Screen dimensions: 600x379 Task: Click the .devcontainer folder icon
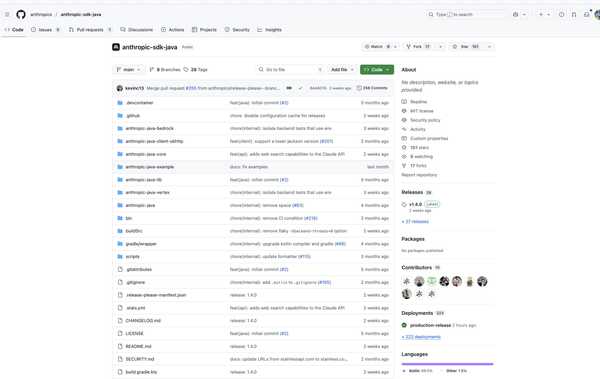pyautogui.click(x=120, y=103)
